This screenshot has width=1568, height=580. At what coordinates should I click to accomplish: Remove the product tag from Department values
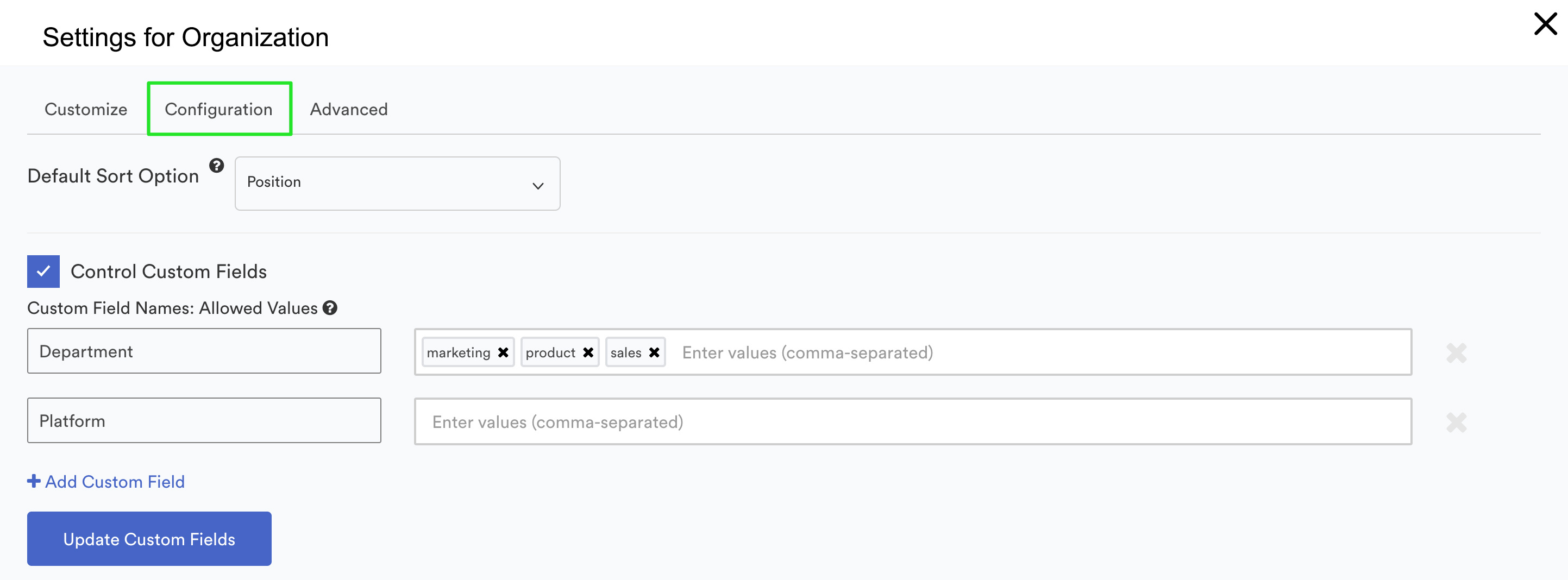click(588, 352)
